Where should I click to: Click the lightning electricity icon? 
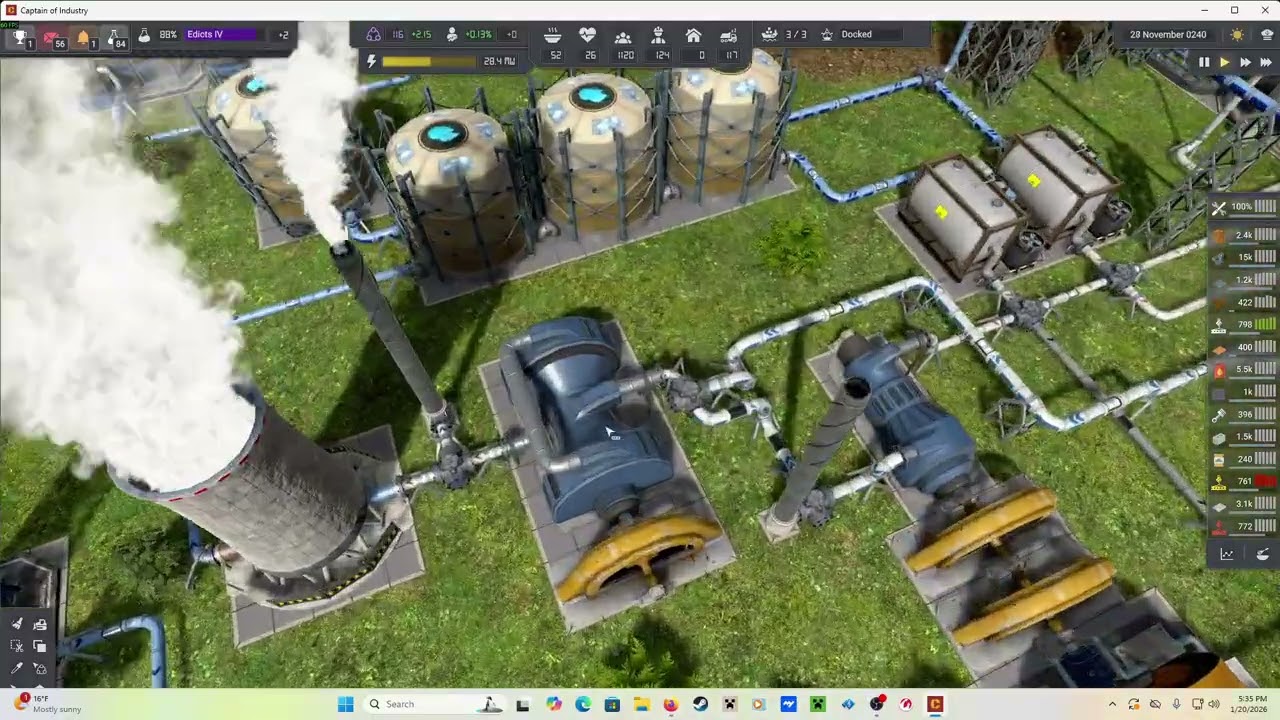pos(372,61)
